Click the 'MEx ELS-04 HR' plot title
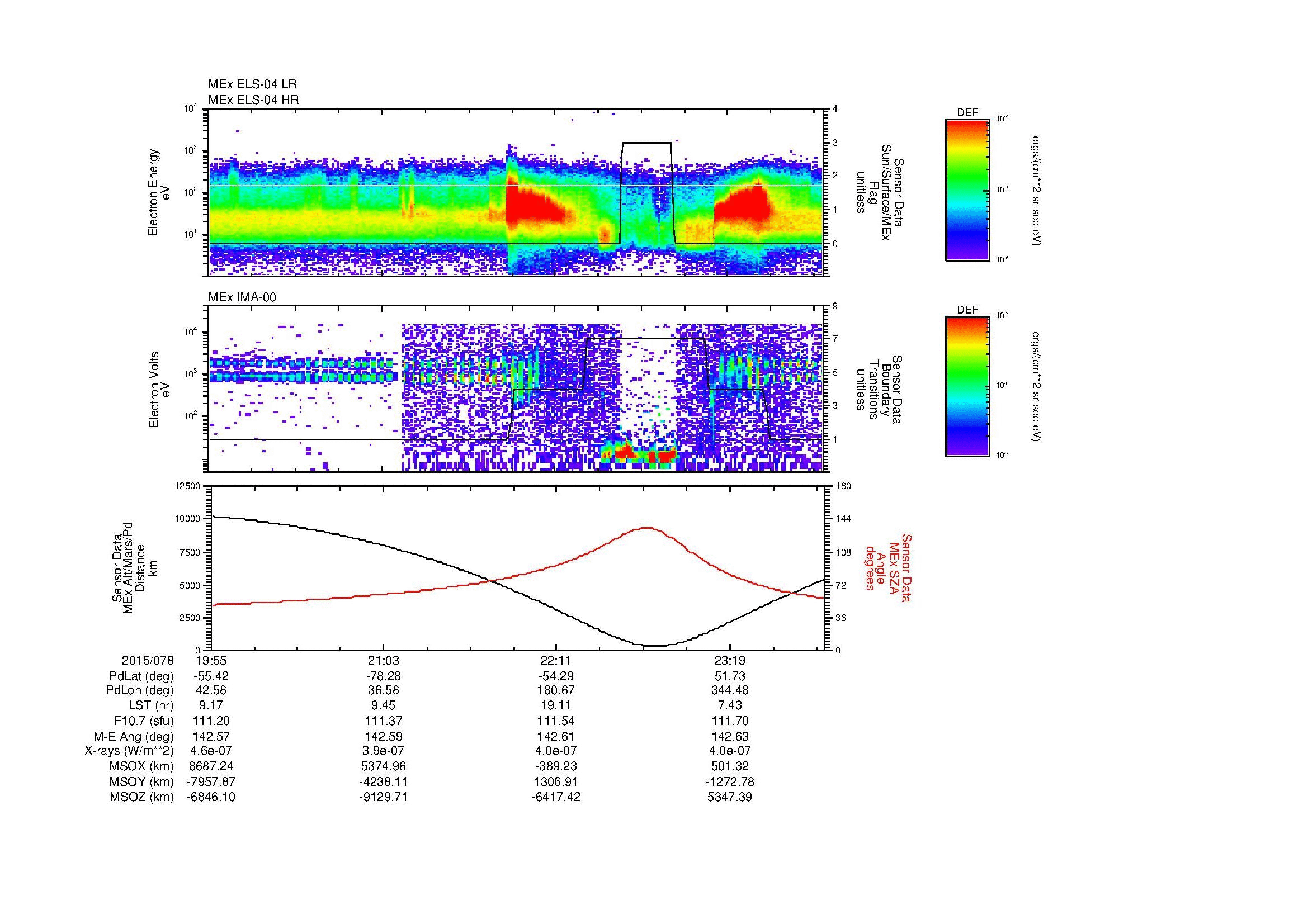1308x924 pixels. click(253, 99)
